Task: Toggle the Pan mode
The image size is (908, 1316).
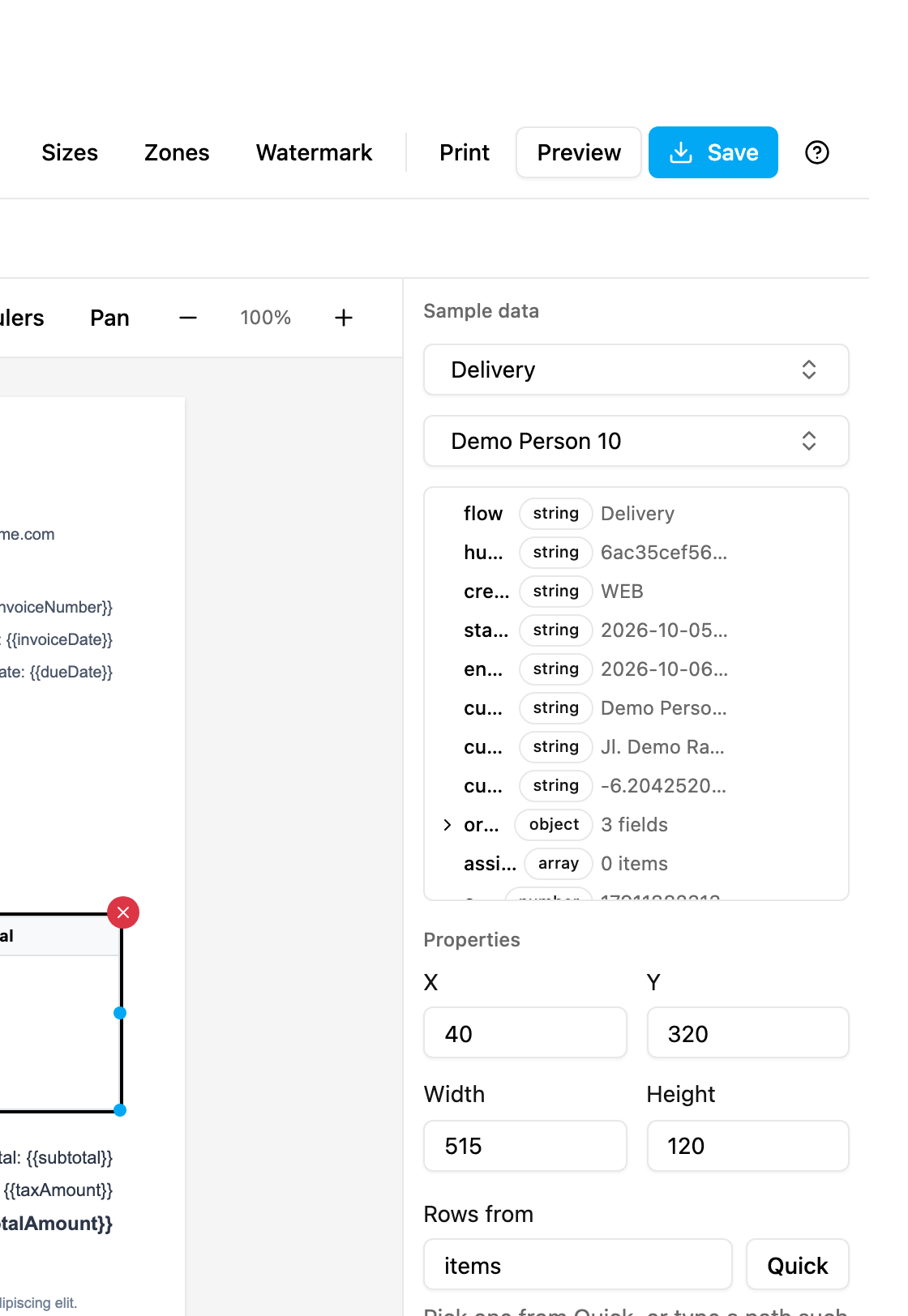Action: click(x=109, y=318)
